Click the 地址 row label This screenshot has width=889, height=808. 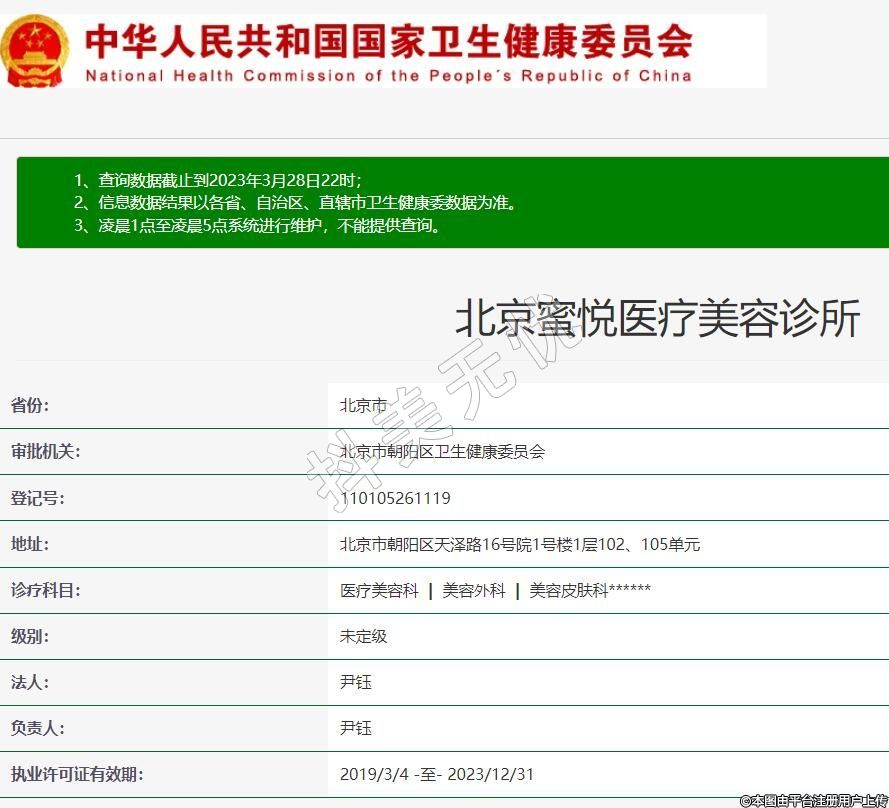pyautogui.click(x=29, y=544)
